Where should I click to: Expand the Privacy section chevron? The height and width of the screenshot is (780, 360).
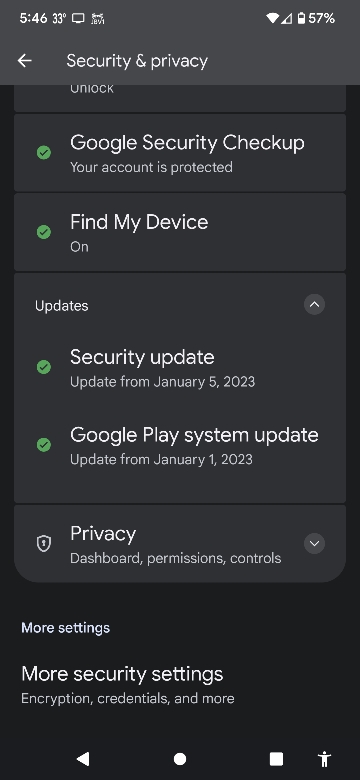coord(314,543)
